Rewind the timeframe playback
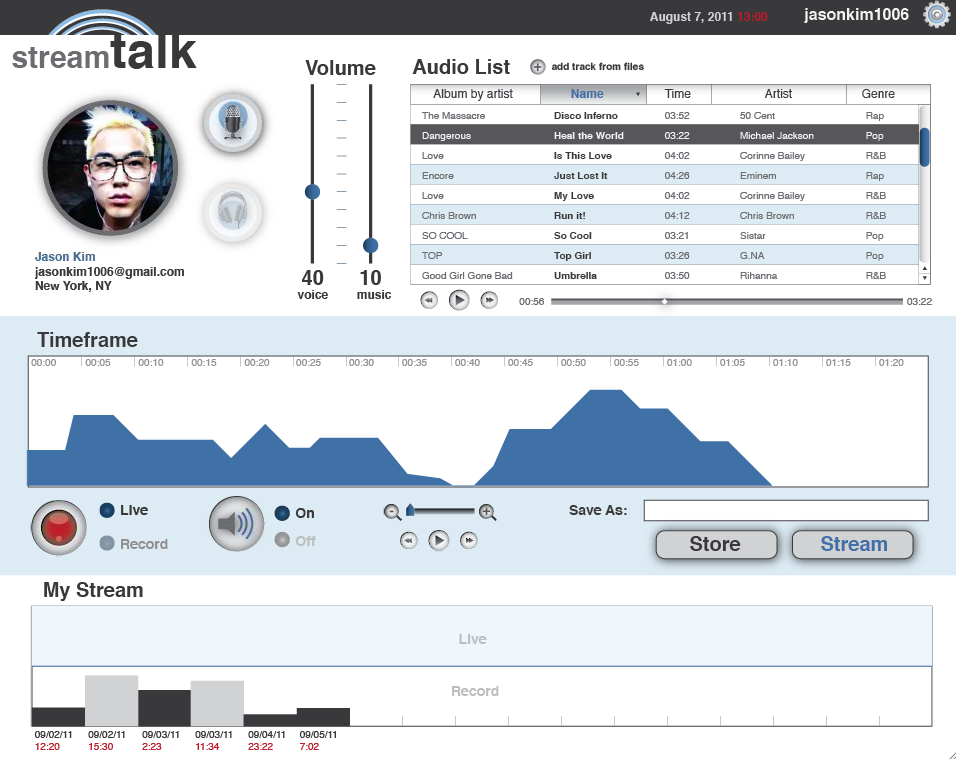The image size is (956, 759). [408, 540]
